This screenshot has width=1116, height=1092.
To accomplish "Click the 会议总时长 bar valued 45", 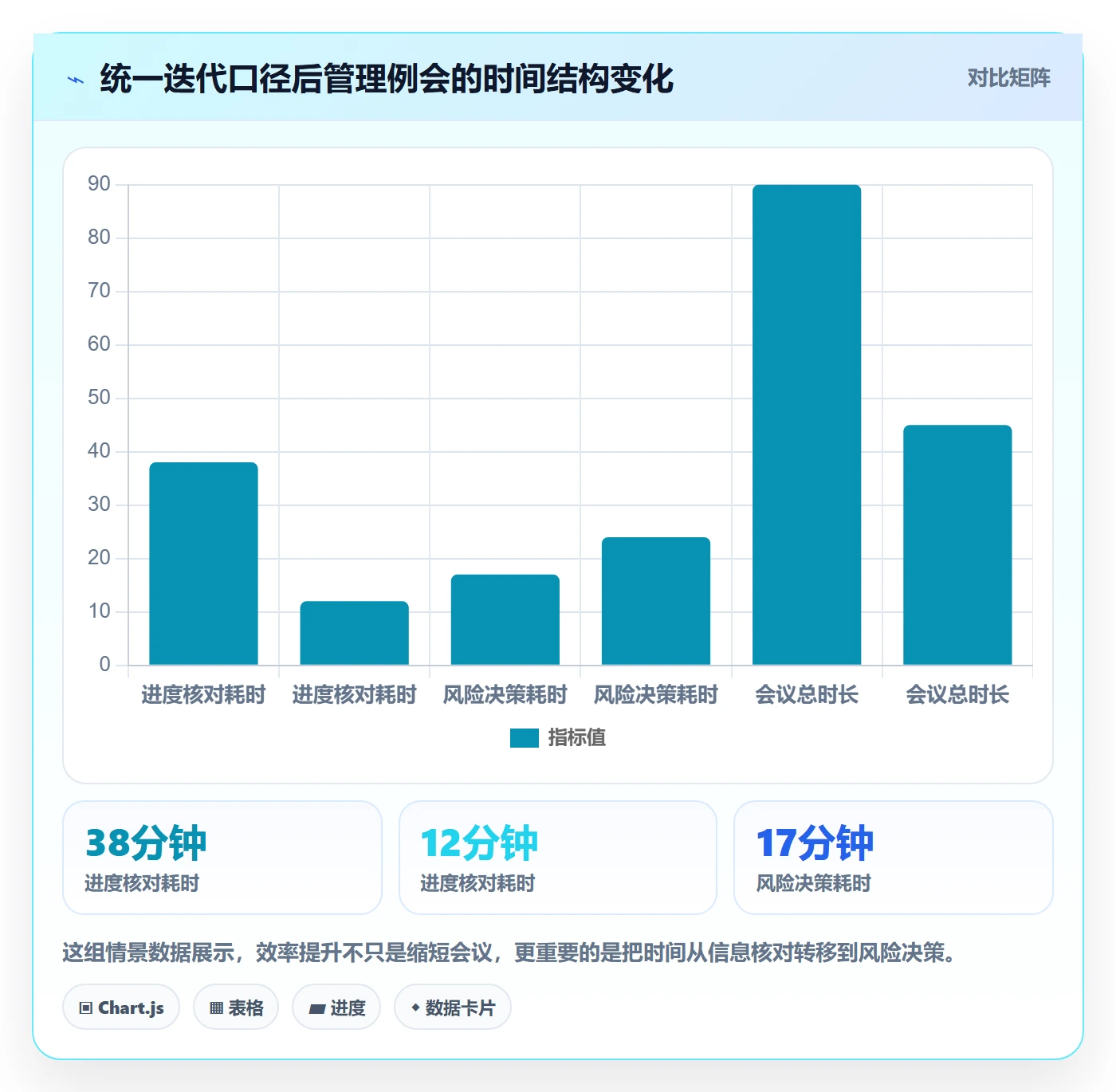I will tap(957, 545).
